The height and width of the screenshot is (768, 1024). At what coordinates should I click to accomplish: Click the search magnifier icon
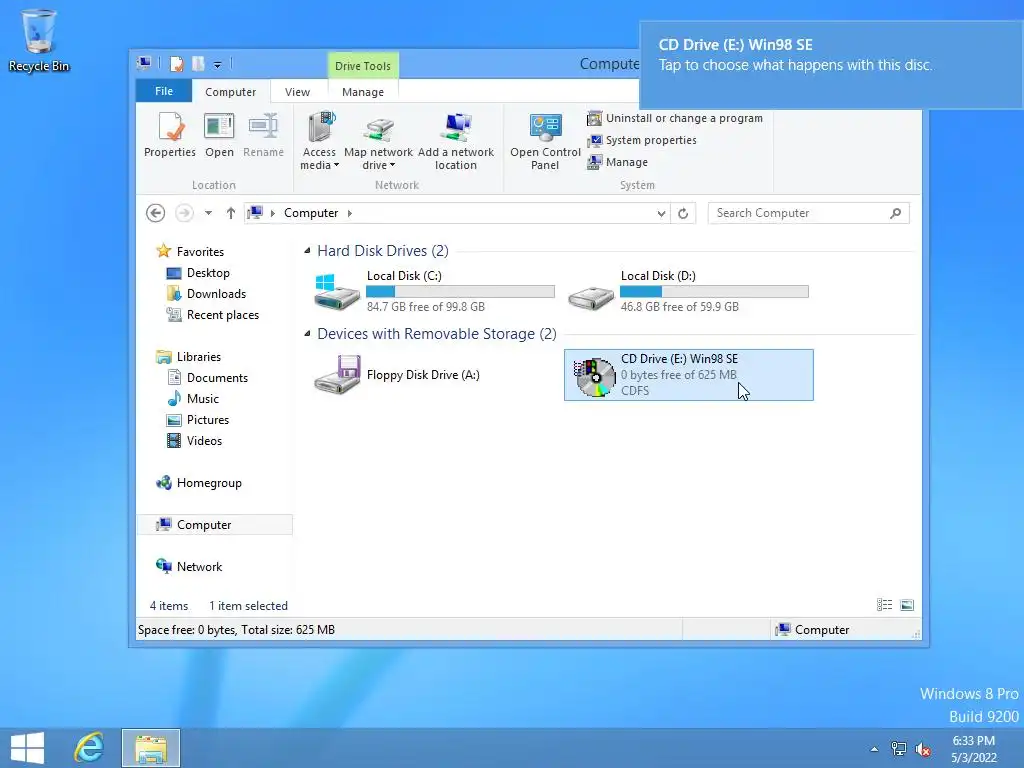click(895, 213)
